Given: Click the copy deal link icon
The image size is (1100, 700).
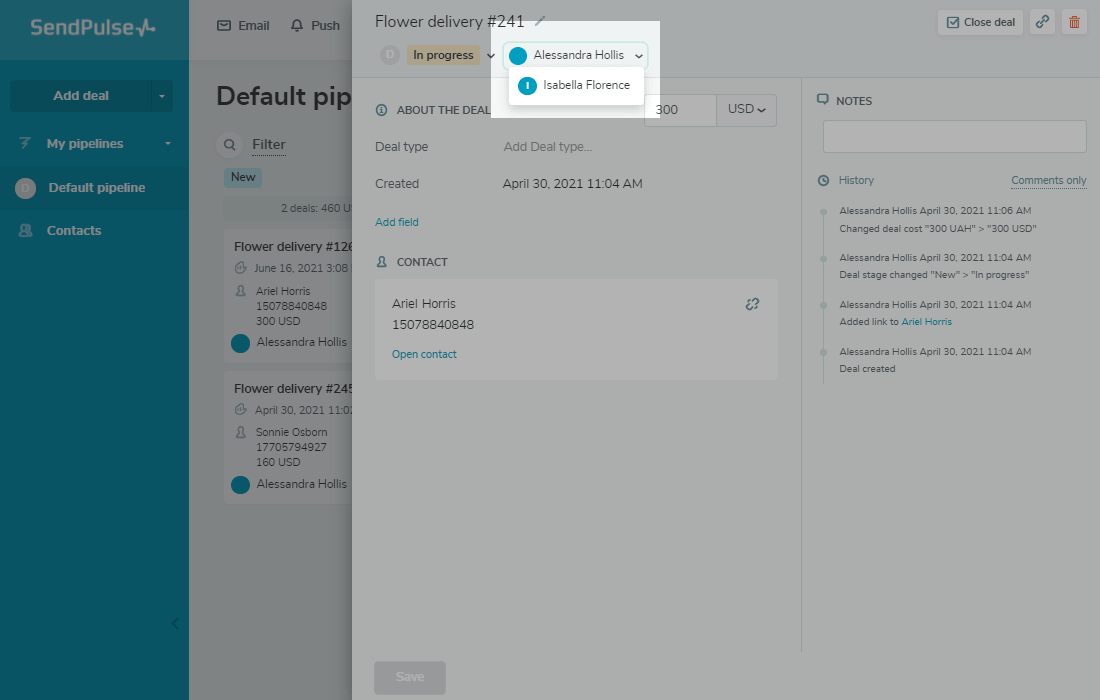Looking at the screenshot, I should (1042, 22).
